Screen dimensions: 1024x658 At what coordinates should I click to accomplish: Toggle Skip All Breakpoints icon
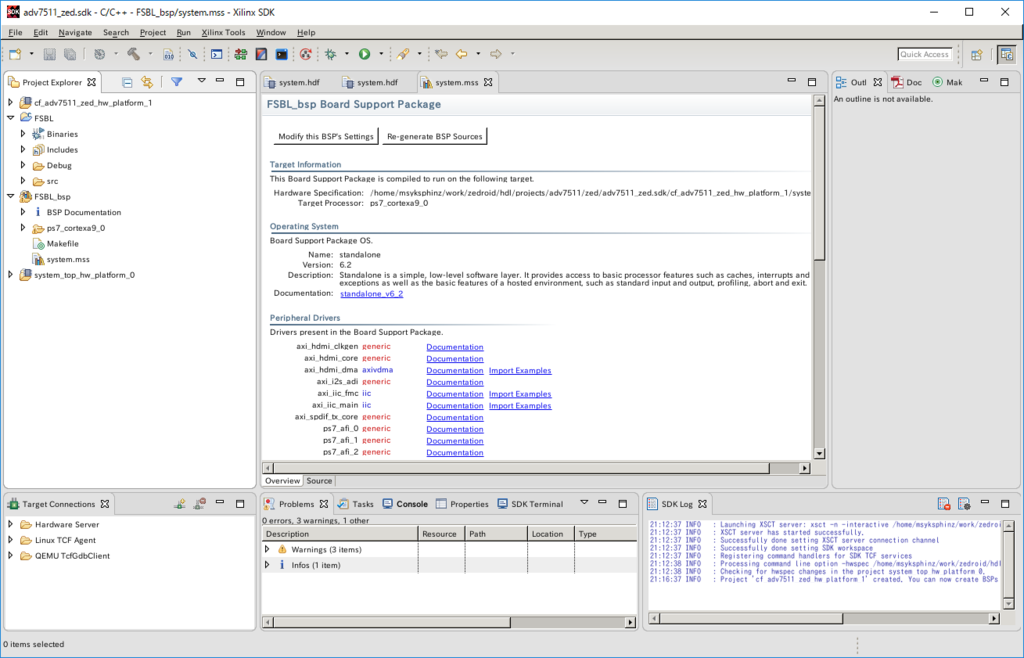[x=194, y=55]
